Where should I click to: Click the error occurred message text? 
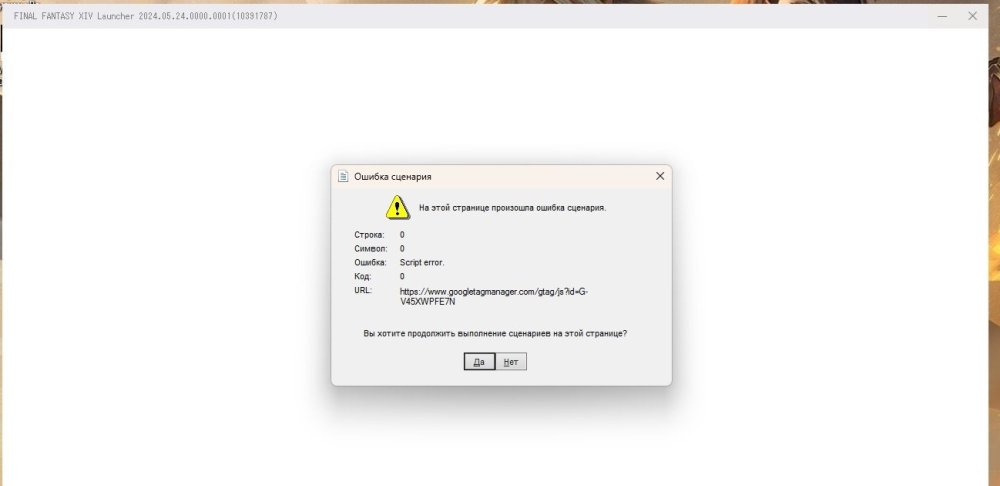click(512, 207)
